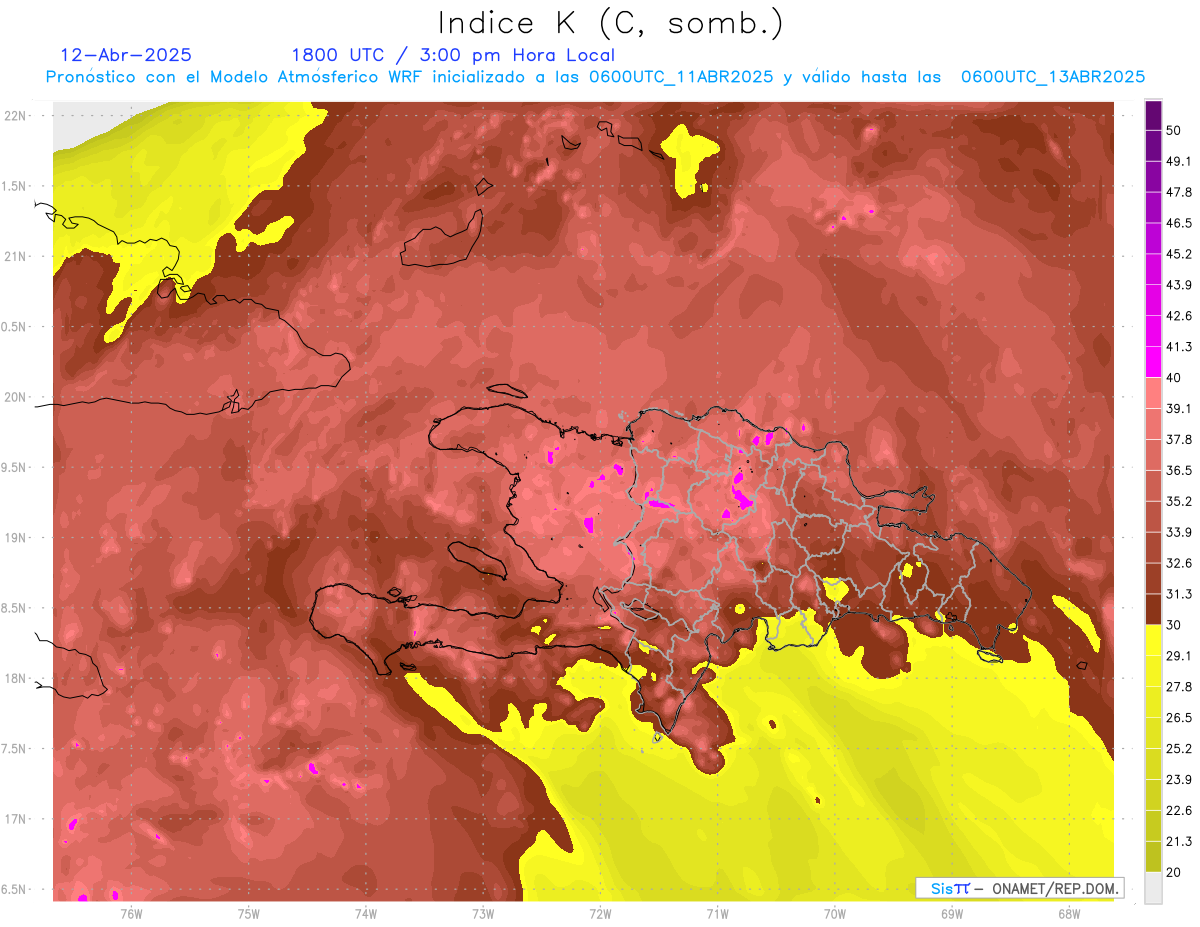Click the '21N' latitude axis label
The width and height of the screenshot is (1200, 927).
pyautogui.click(x=16, y=256)
